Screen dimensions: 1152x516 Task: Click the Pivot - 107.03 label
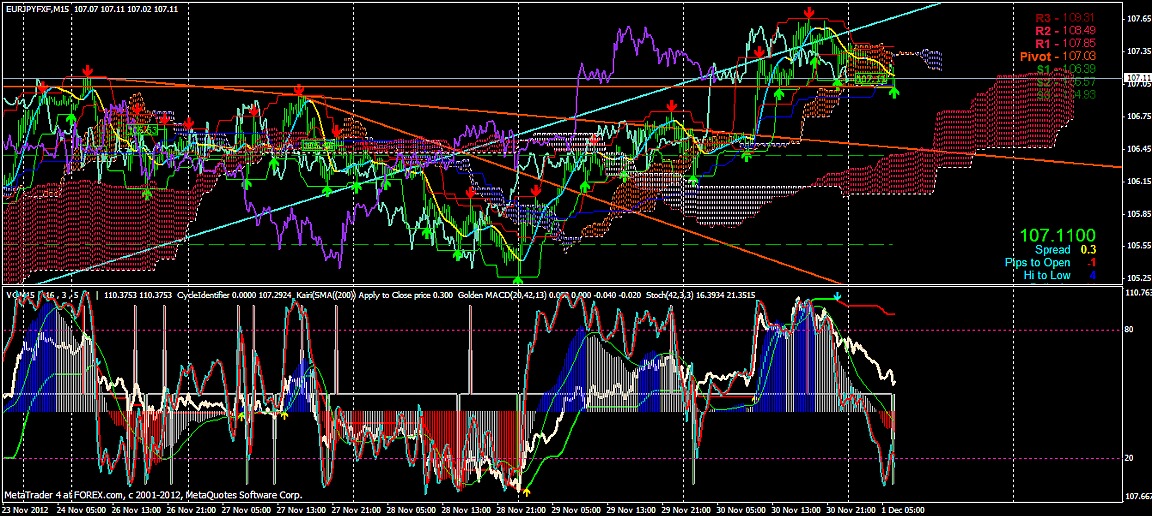point(1056,56)
